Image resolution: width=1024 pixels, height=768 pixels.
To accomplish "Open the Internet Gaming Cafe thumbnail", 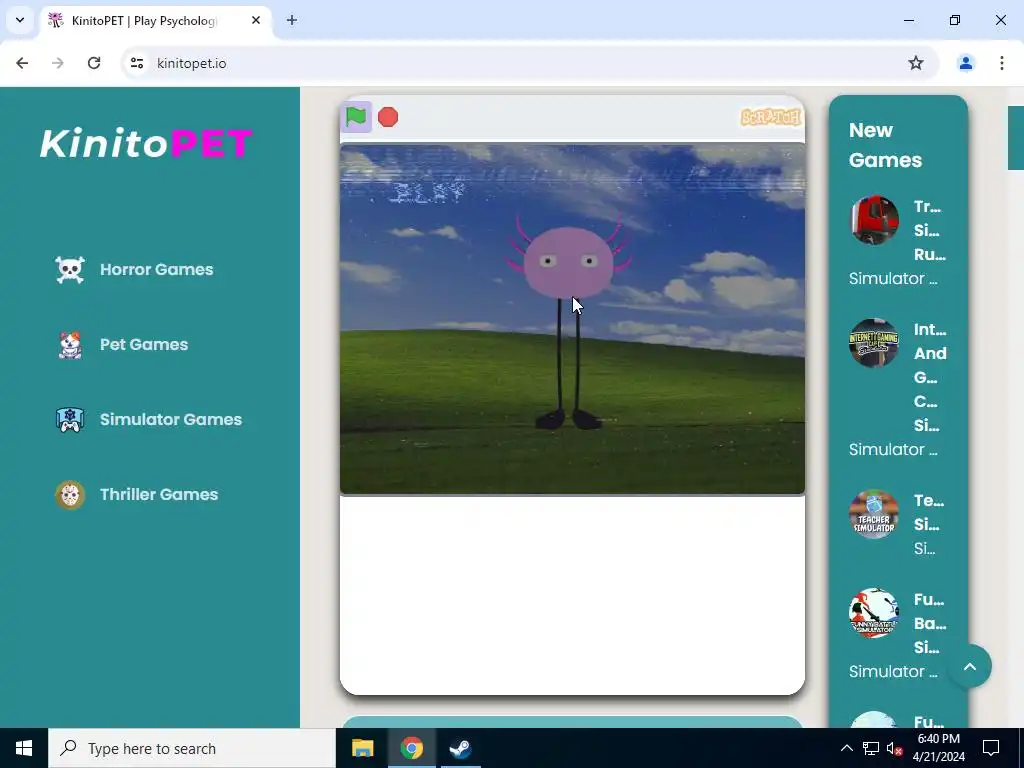I will coord(874,343).
